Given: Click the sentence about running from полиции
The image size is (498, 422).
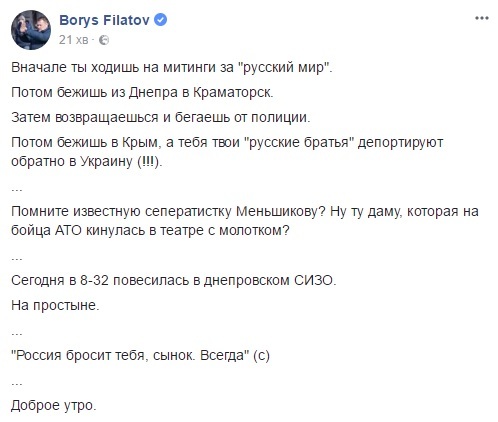Looking at the screenshot, I should pos(160,117).
